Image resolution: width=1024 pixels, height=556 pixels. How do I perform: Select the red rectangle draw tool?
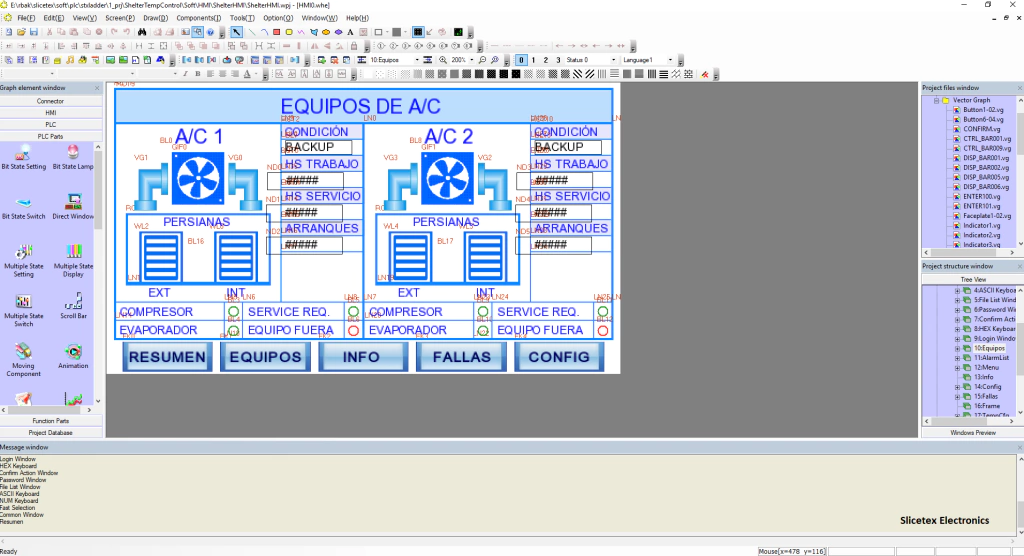coord(276,32)
